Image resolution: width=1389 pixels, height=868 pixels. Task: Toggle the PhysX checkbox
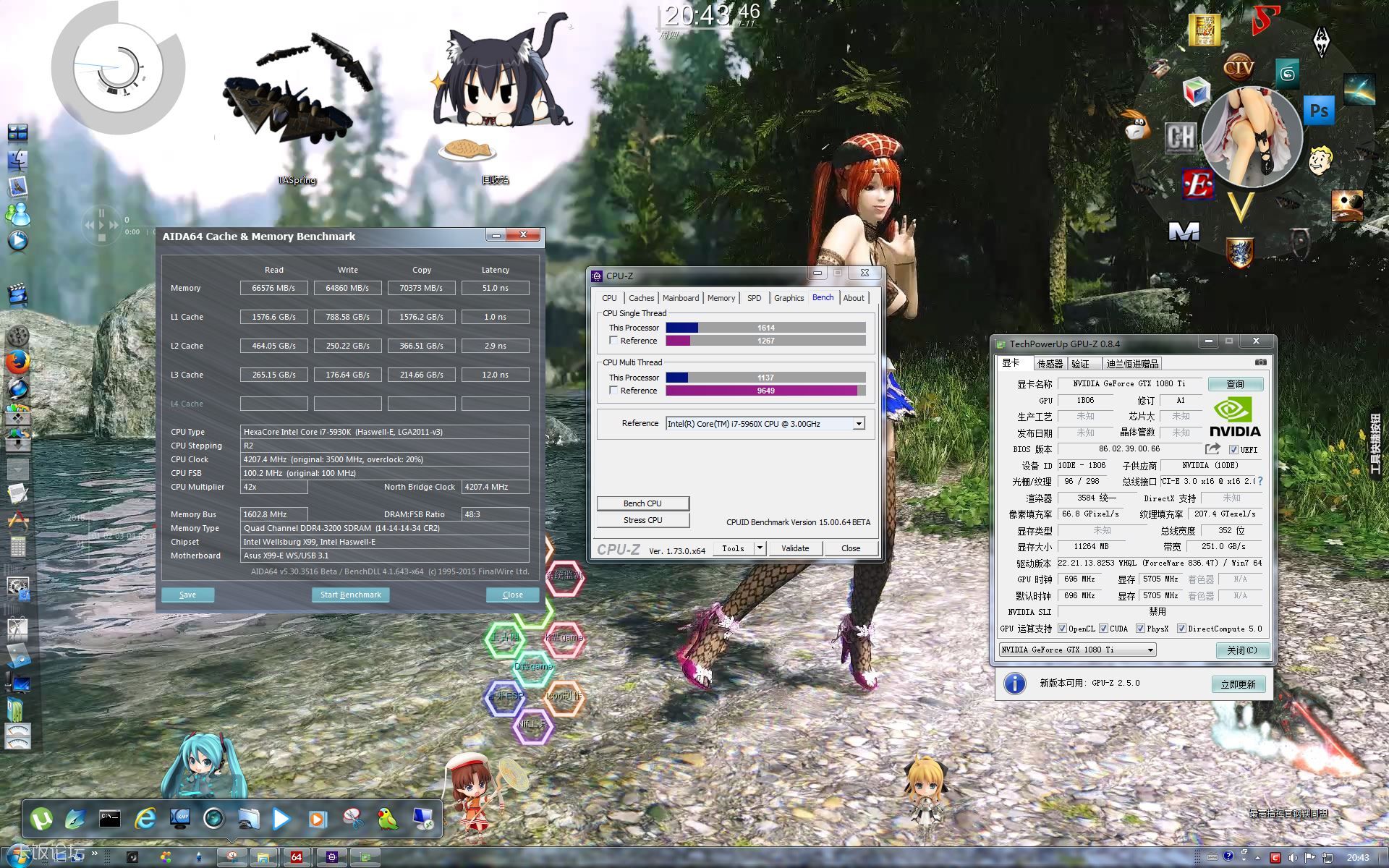click(x=1140, y=629)
